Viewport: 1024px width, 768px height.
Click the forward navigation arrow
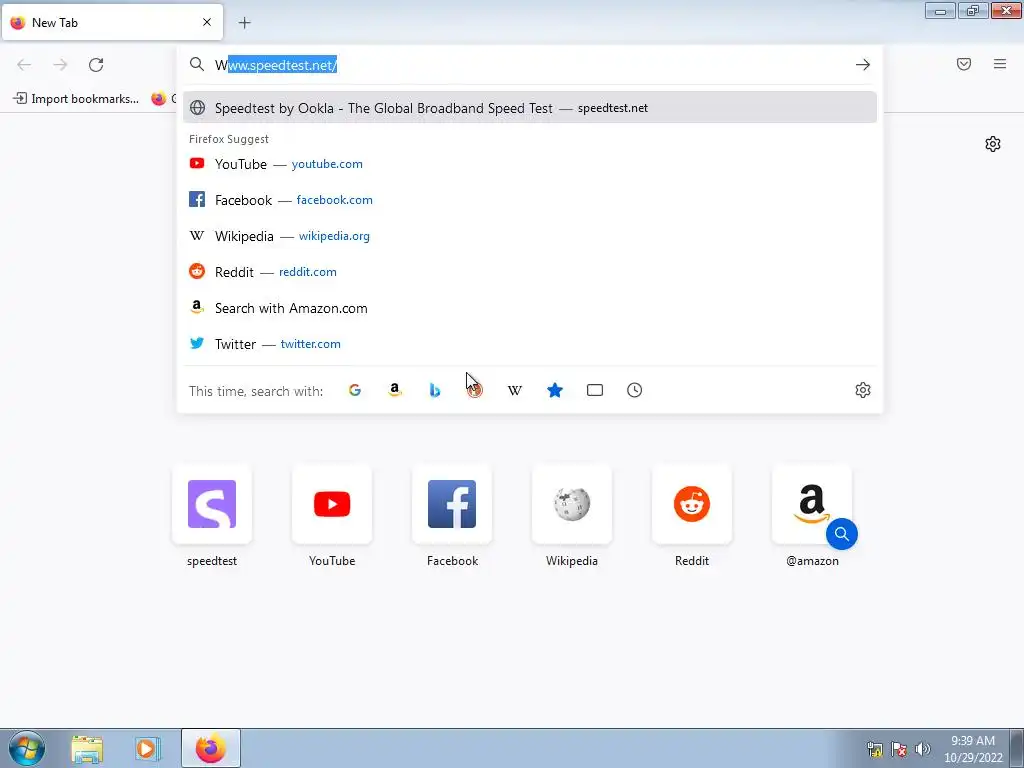click(60, 65)
